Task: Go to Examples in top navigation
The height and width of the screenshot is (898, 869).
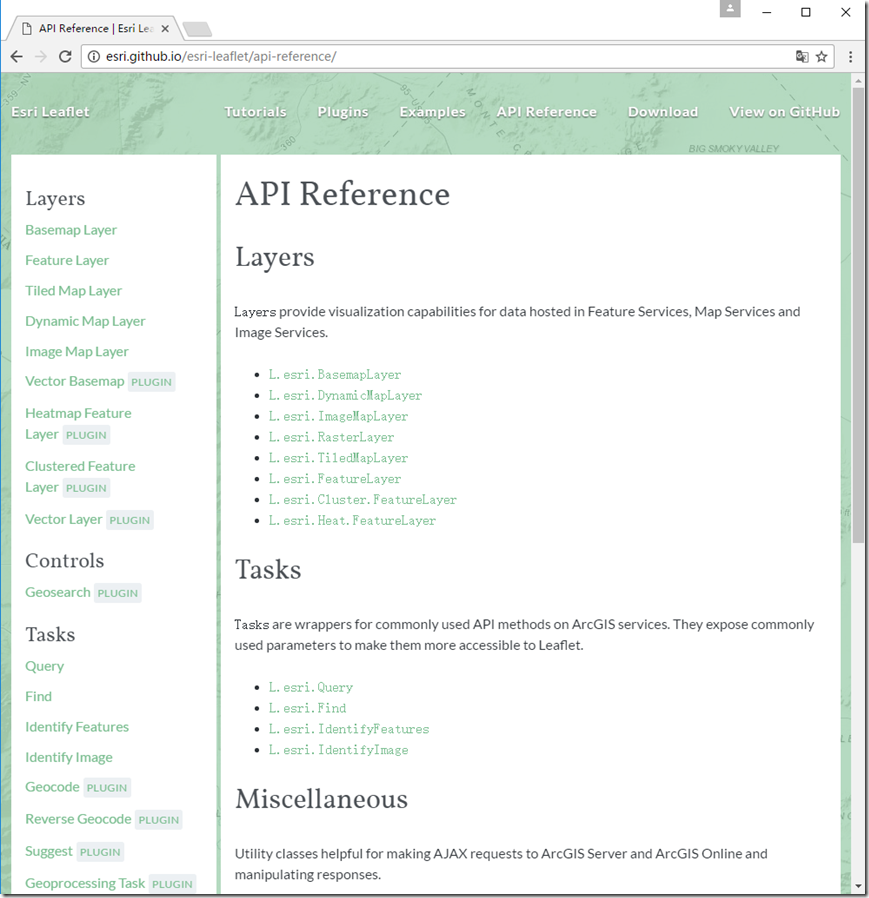Action: pyautogui.click(x=432, y=112)
